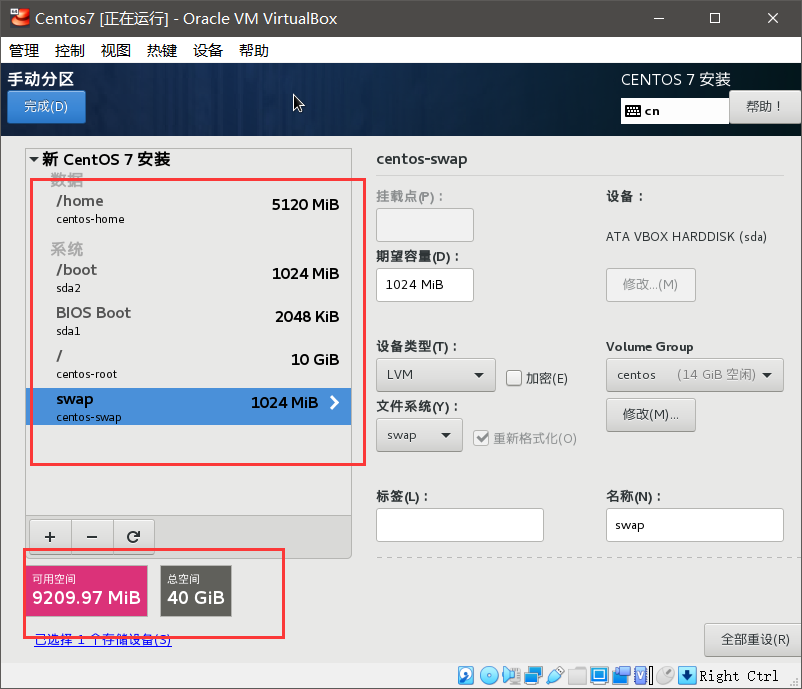The image size is (802, 689).
Task: Click the mouse integration status icon
Action: (x=665, y=675)
